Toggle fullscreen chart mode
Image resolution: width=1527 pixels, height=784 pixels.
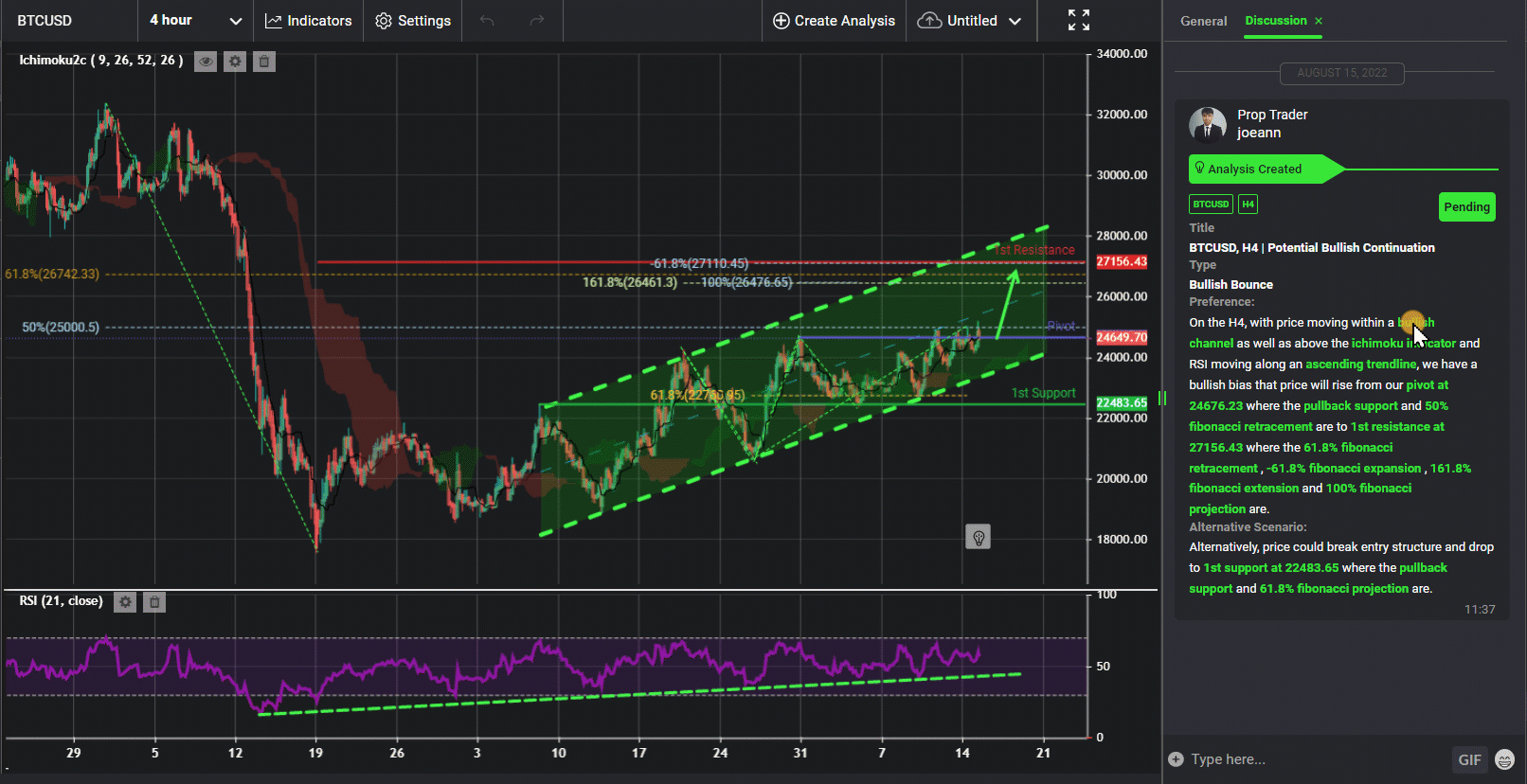click(1079, 20)
